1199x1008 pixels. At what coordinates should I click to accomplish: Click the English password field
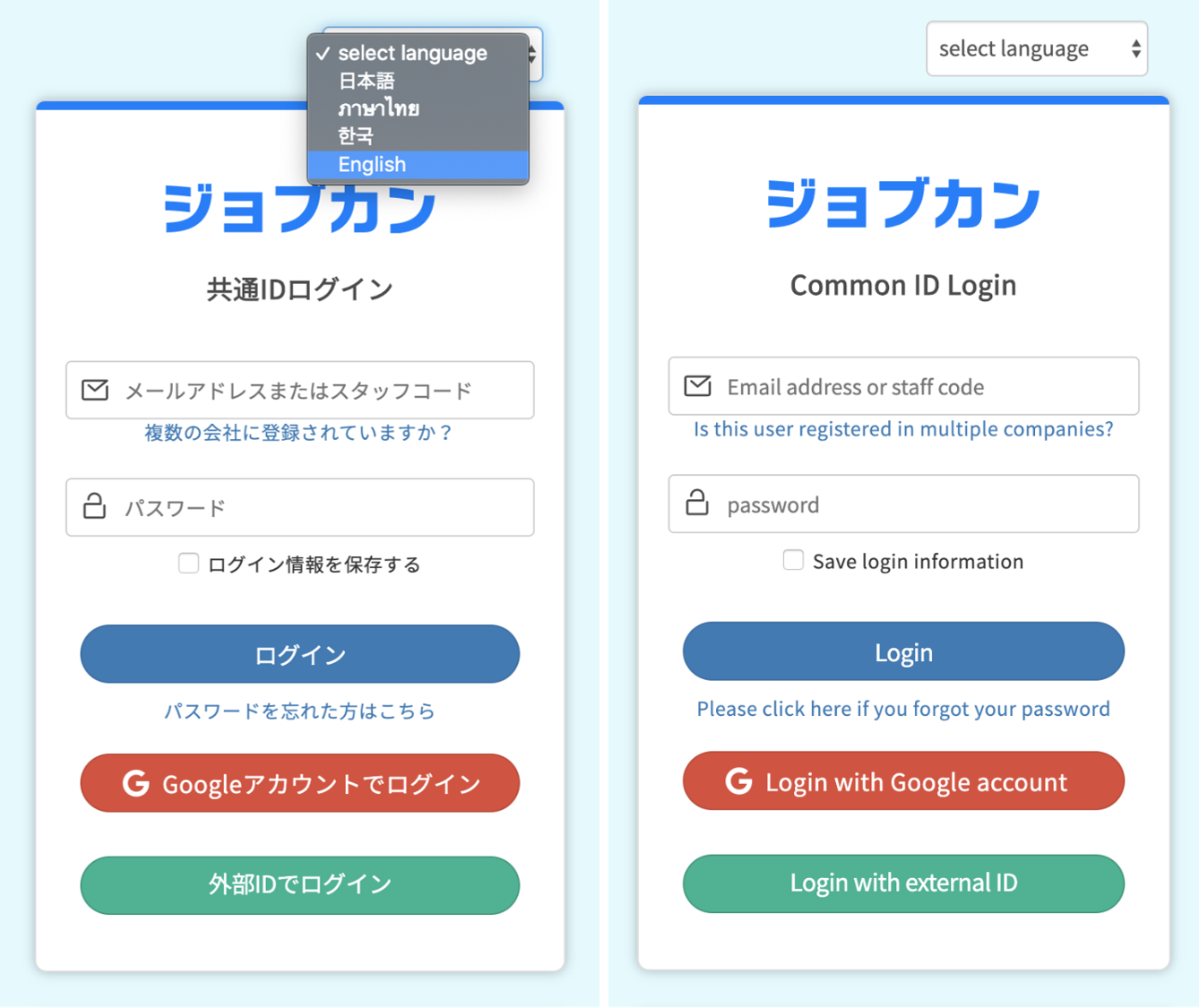(x=903, y=504)
